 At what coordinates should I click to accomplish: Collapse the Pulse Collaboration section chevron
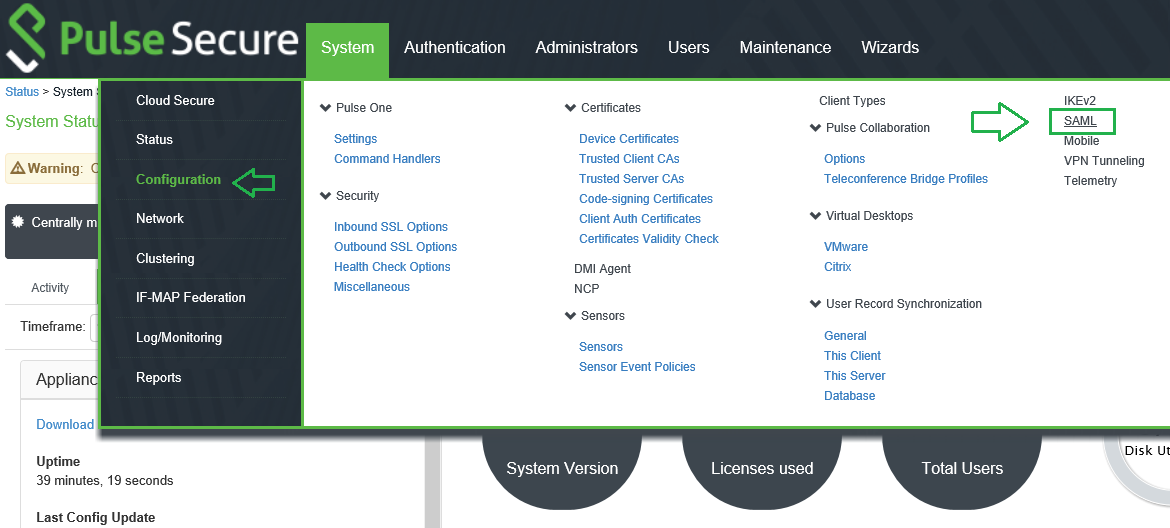pyautogui.click(x=815, y=128)
